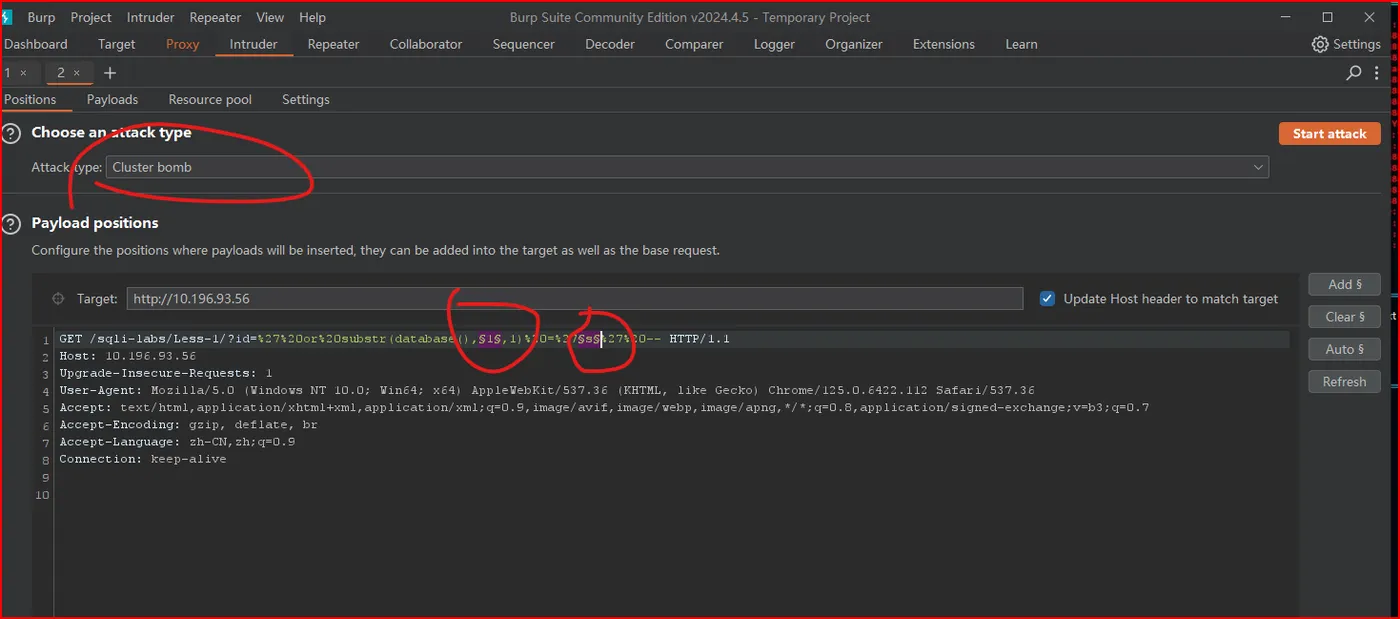The width and height of the screenshot is (1400, 619).
Task: Click the search magnifier icon
Action: coord(1354,73)
